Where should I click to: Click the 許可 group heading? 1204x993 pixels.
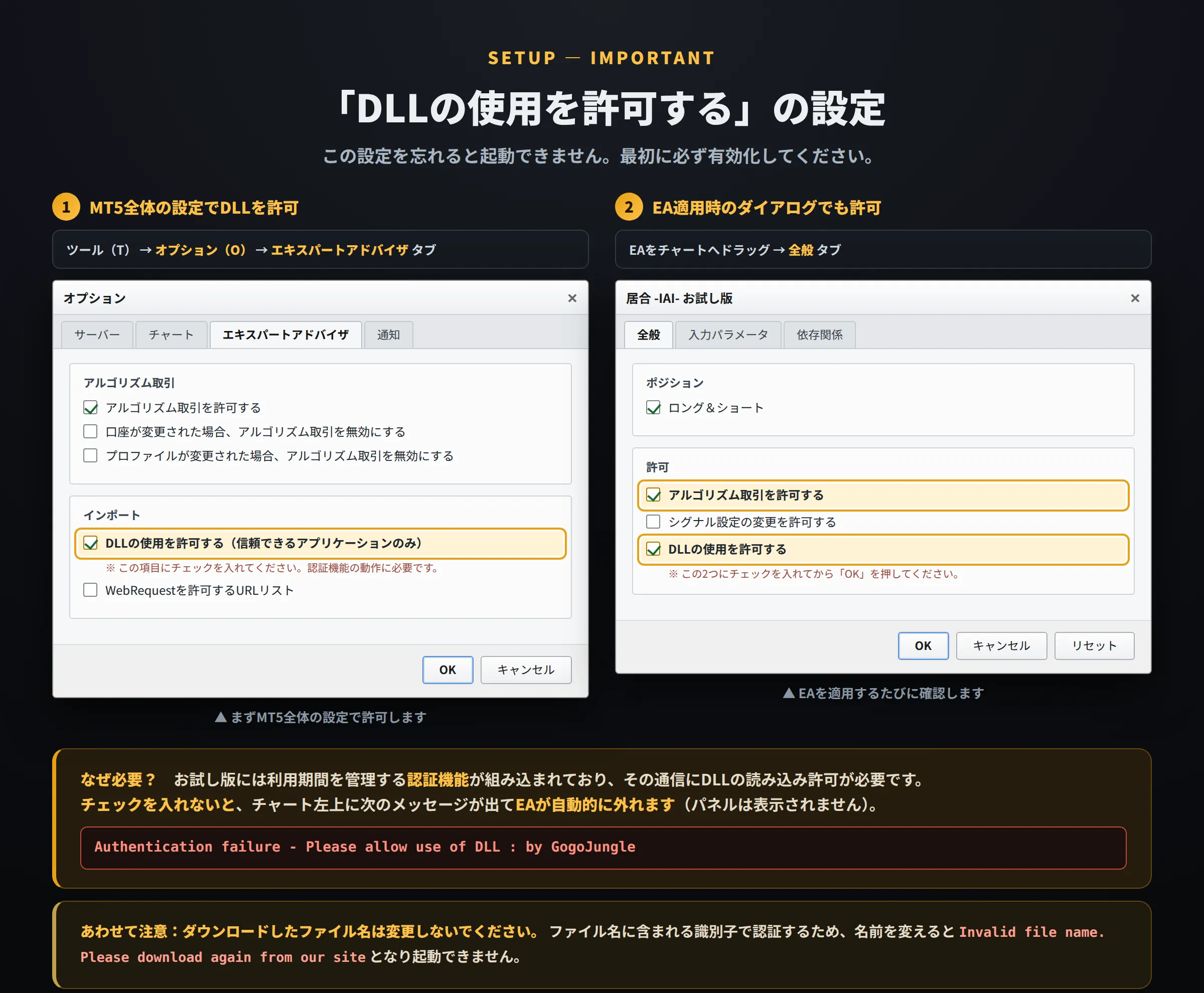658,467
